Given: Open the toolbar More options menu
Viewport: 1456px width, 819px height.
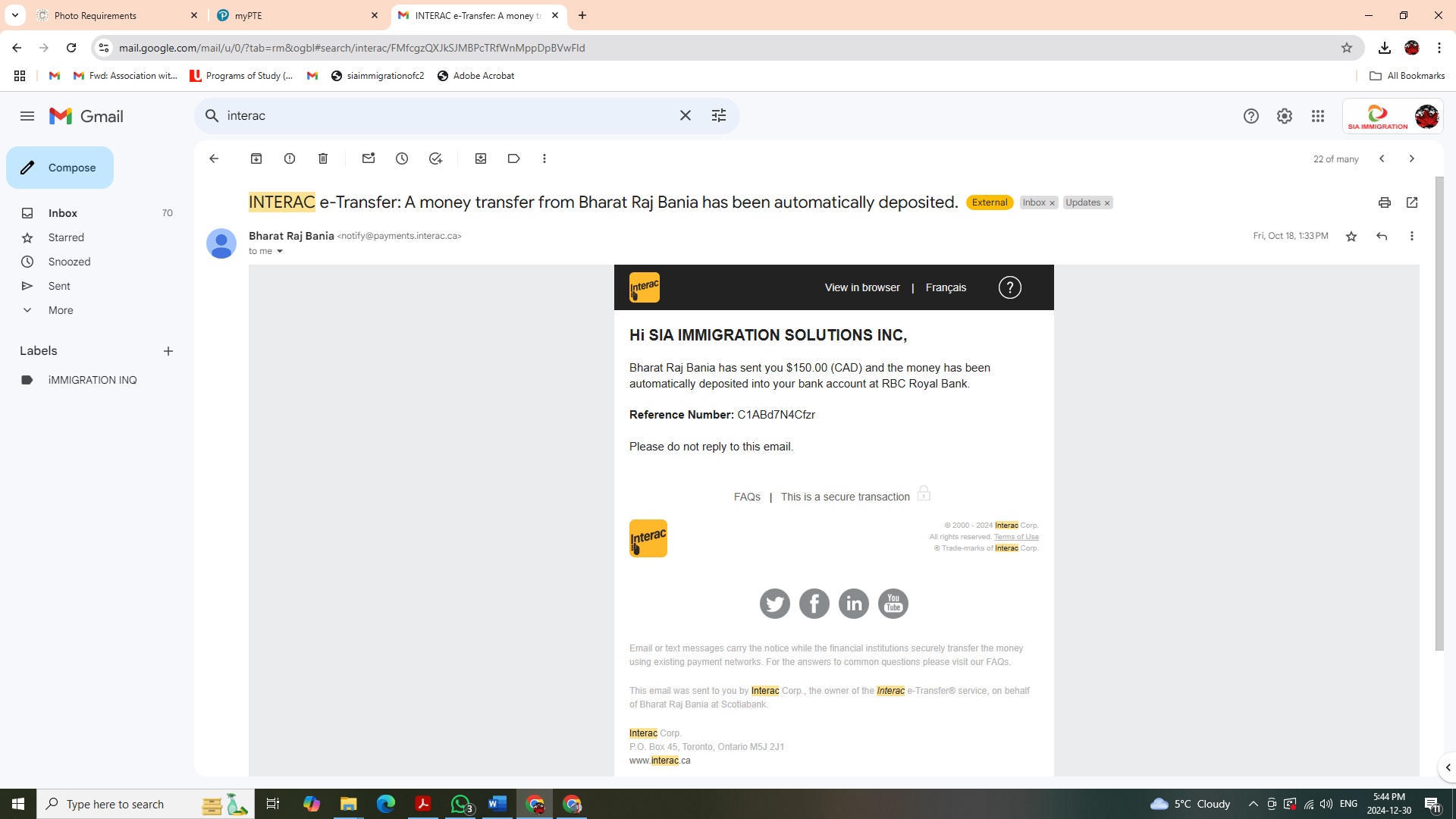Looking at the screenshot, I should (x=544, y=158).
